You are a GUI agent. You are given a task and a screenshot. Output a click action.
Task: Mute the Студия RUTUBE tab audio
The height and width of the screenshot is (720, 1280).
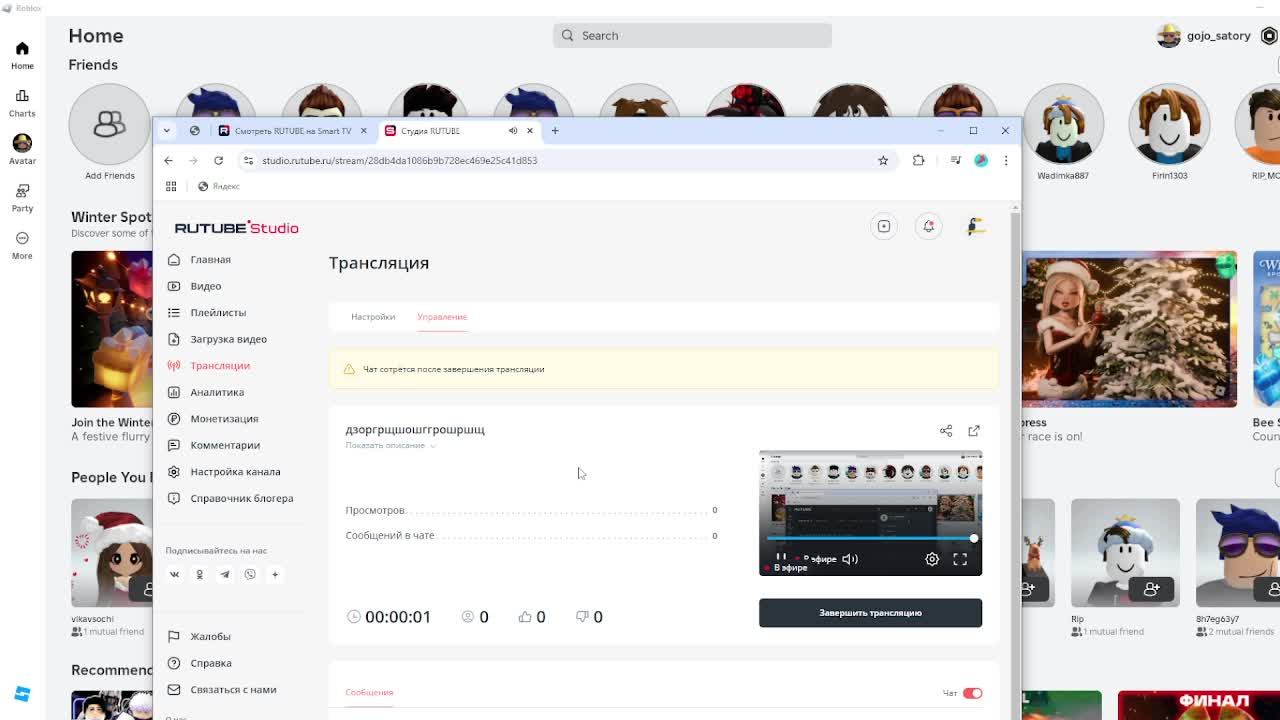(x=513, y=130)
